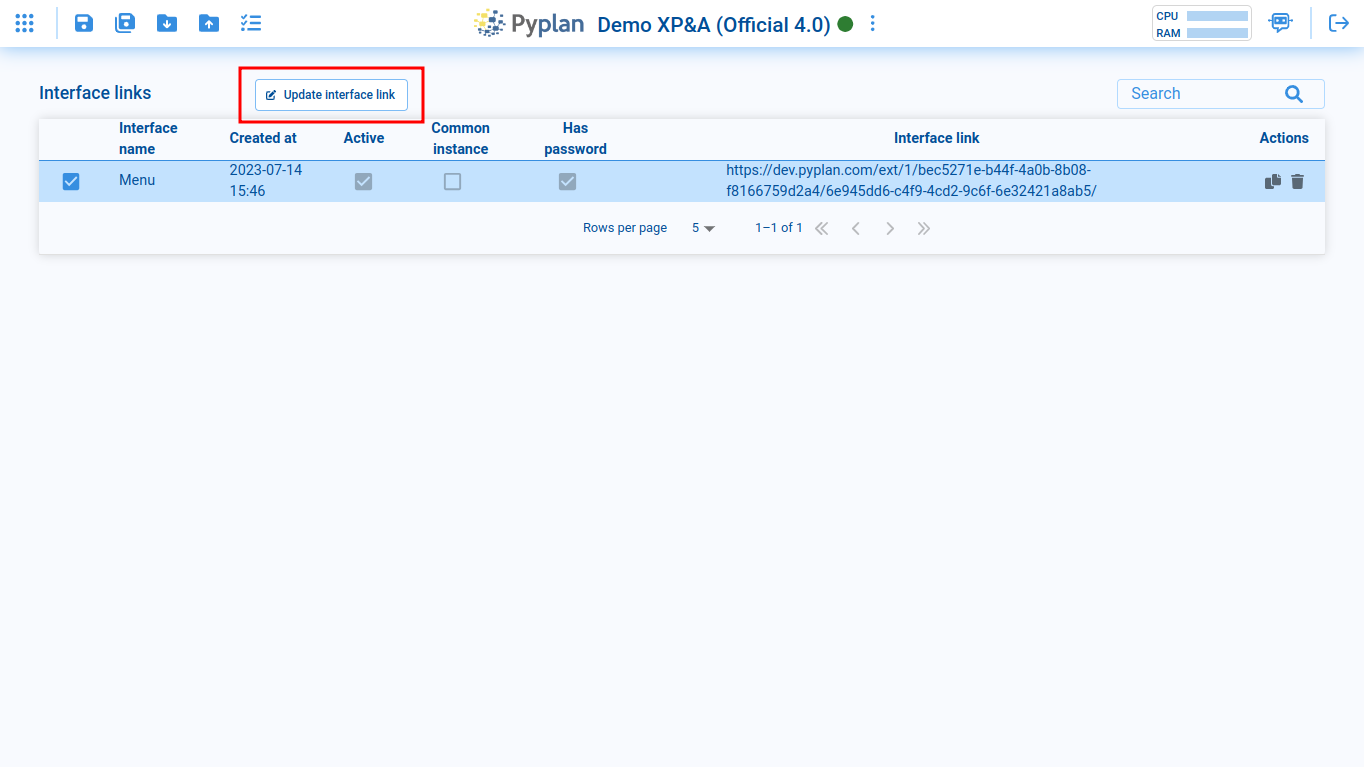The height and width of the screenshot is (767, 1364).
Task: Toggle the Common instance checkbox
Action: click(453, 181)
